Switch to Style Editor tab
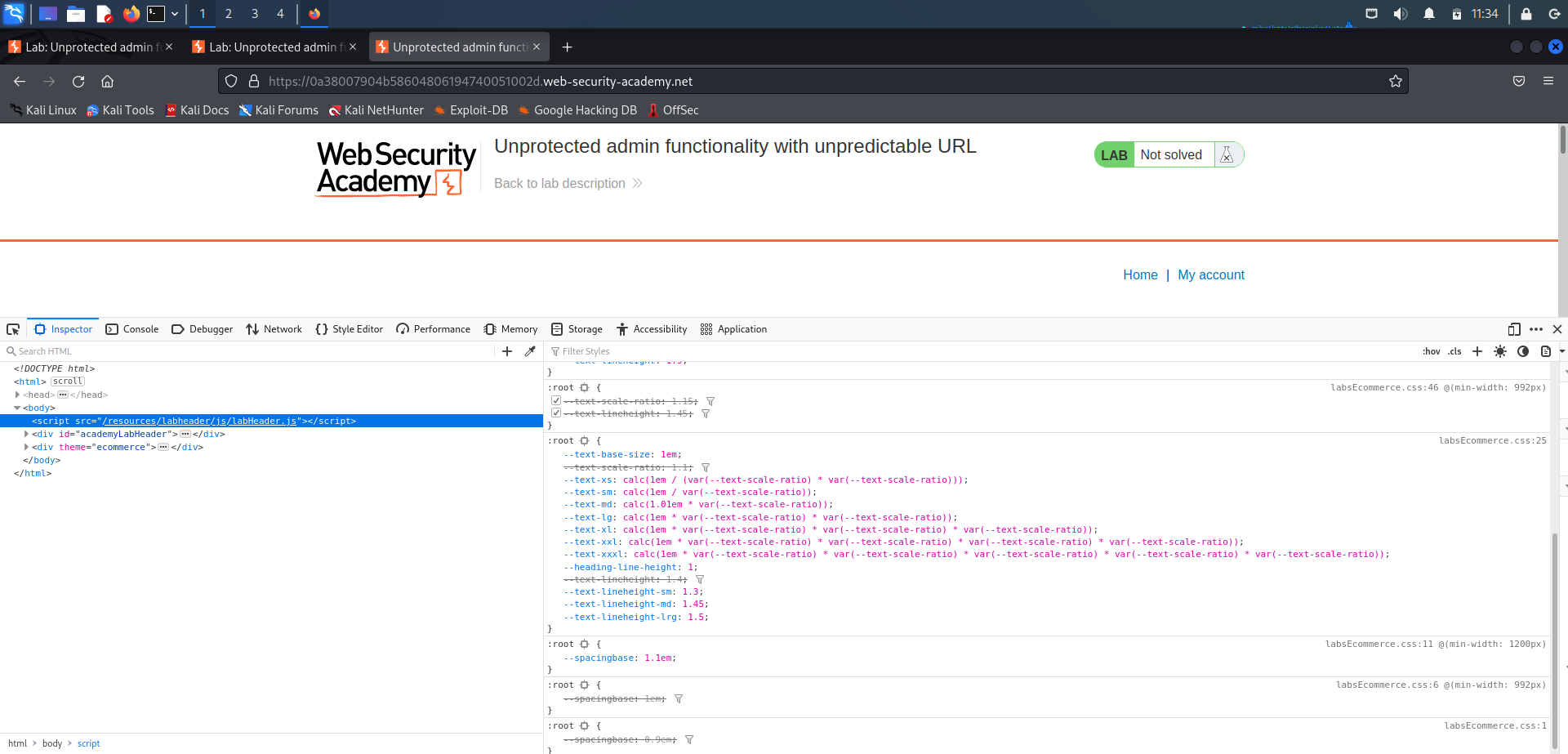This screenshot has width=1568, height=754. pos(349,329)
